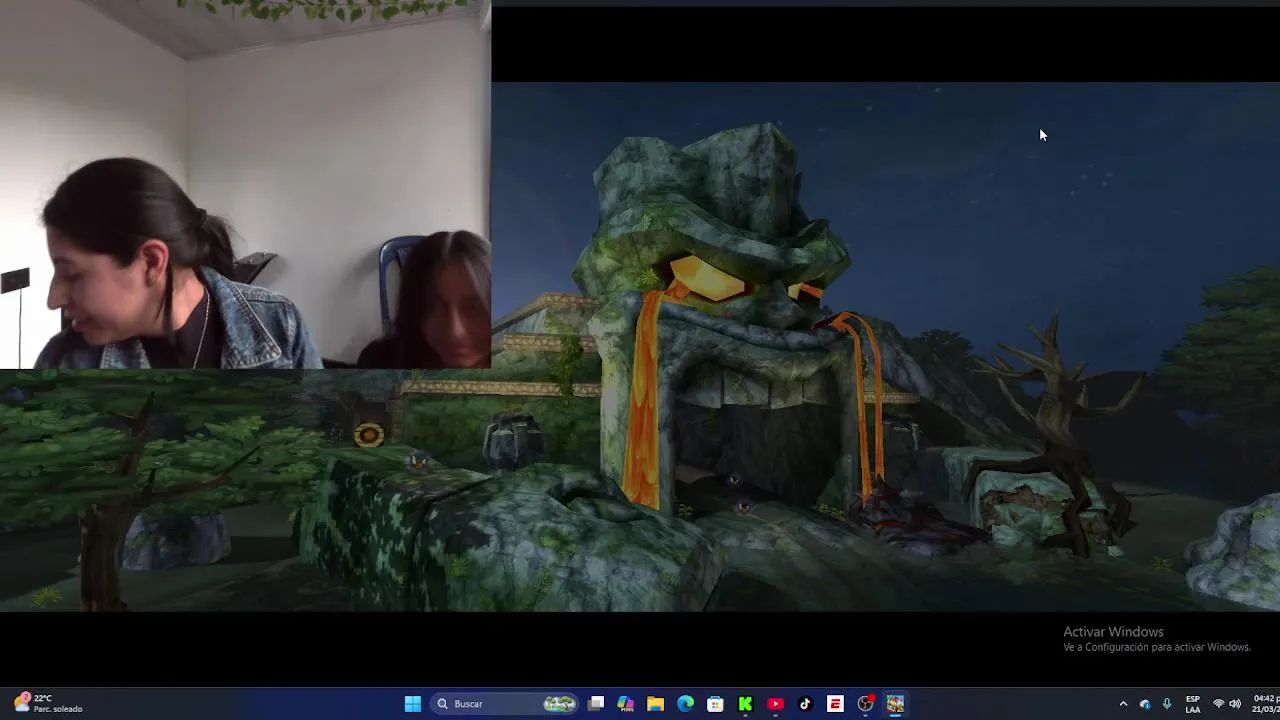
Task: Open TikTok from the taskbar
Action: [805, 704]
